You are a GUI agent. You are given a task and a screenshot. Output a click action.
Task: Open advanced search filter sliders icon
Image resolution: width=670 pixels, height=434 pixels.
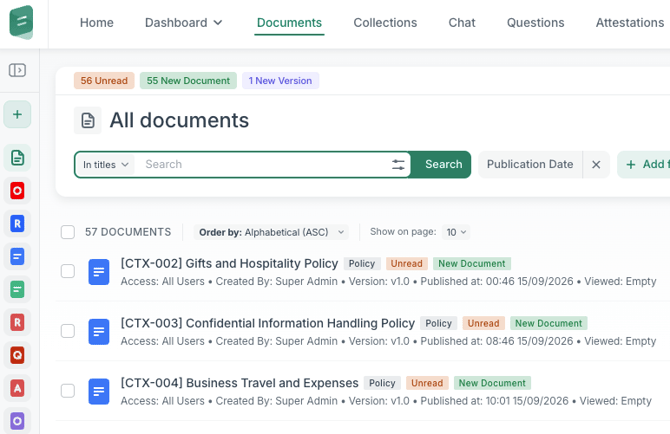click(398, 164)
